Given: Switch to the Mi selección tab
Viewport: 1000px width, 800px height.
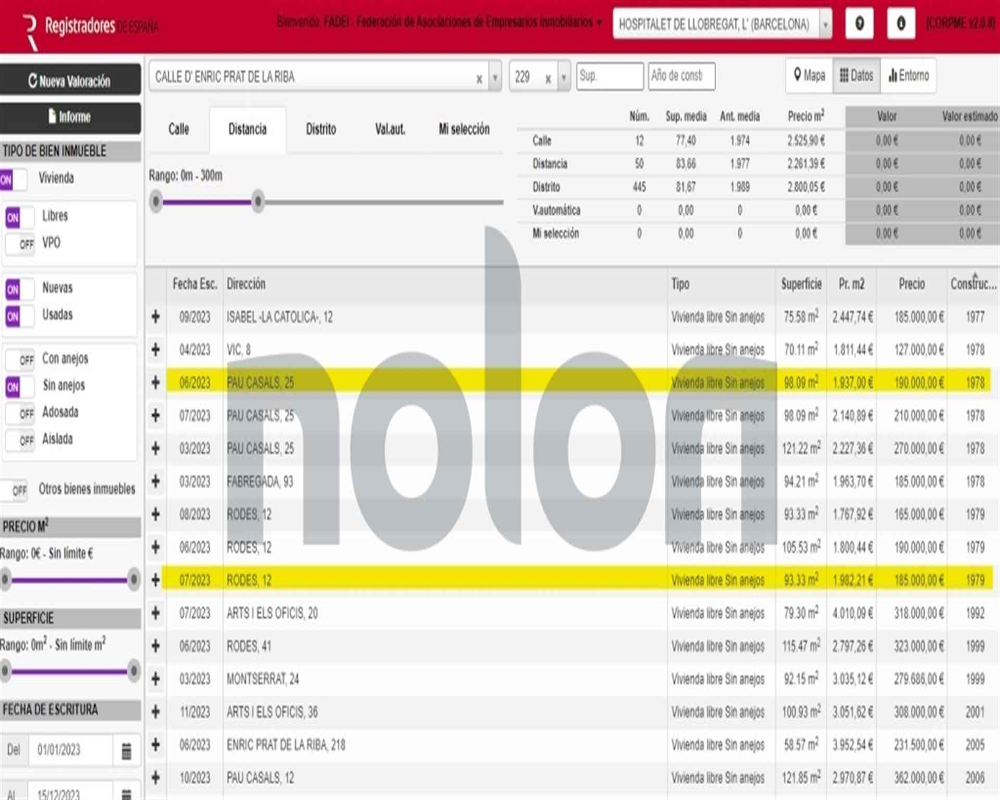Looking at the screenshot, I should (x=464, y=130).
